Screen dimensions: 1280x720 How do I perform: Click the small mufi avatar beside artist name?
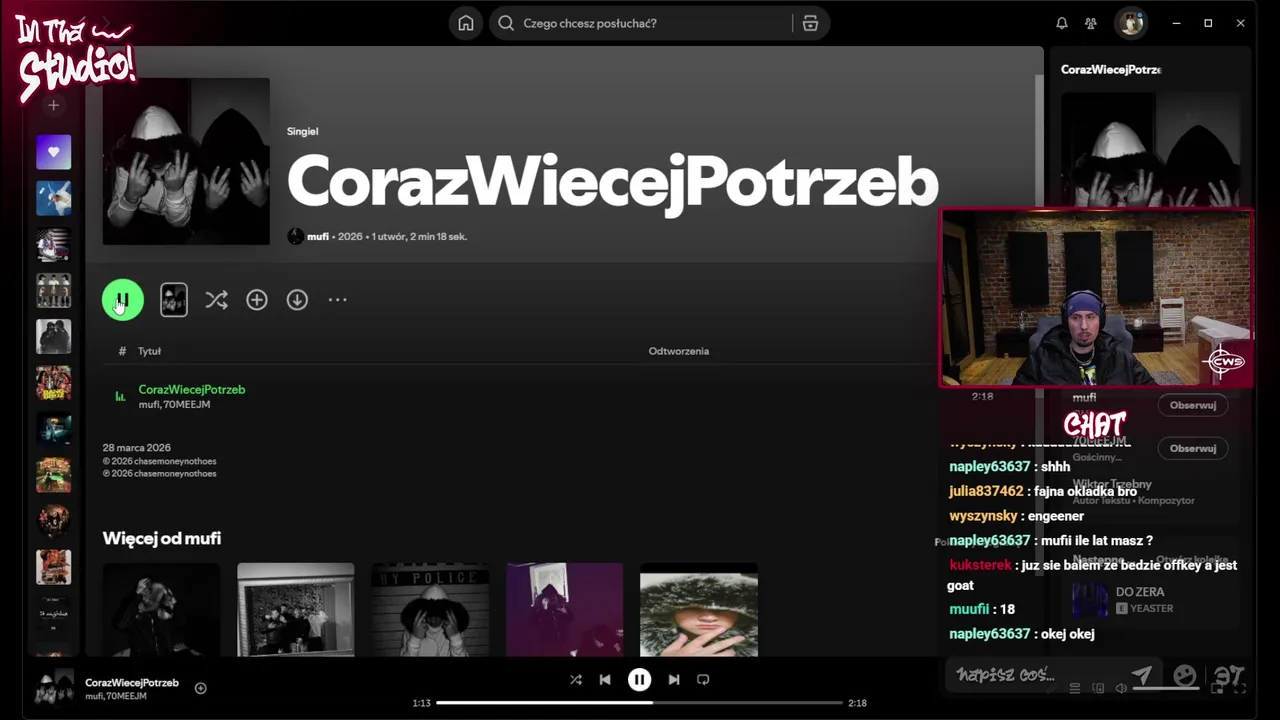pyautogui.click(x=295, y=237)
